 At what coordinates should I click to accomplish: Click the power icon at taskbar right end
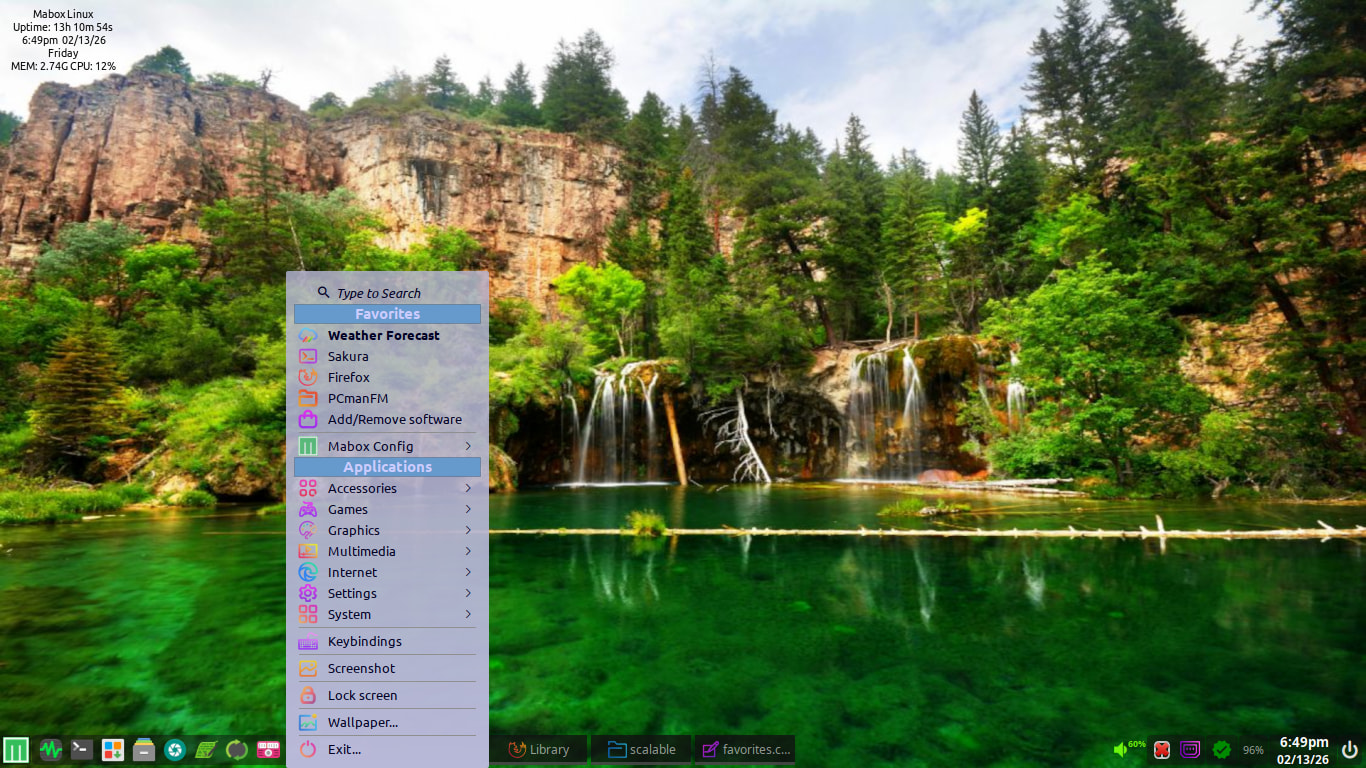[x=1350, y=749]
